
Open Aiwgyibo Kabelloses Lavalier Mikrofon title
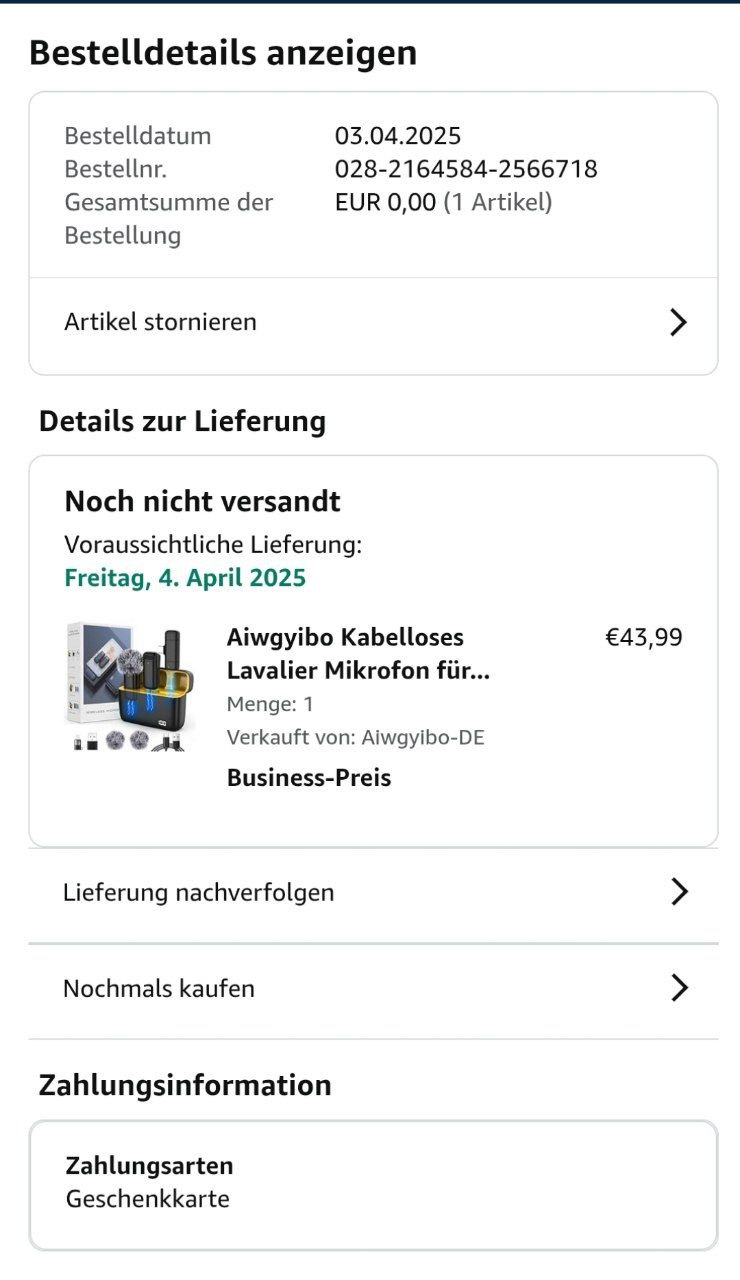tap(358, 653)
